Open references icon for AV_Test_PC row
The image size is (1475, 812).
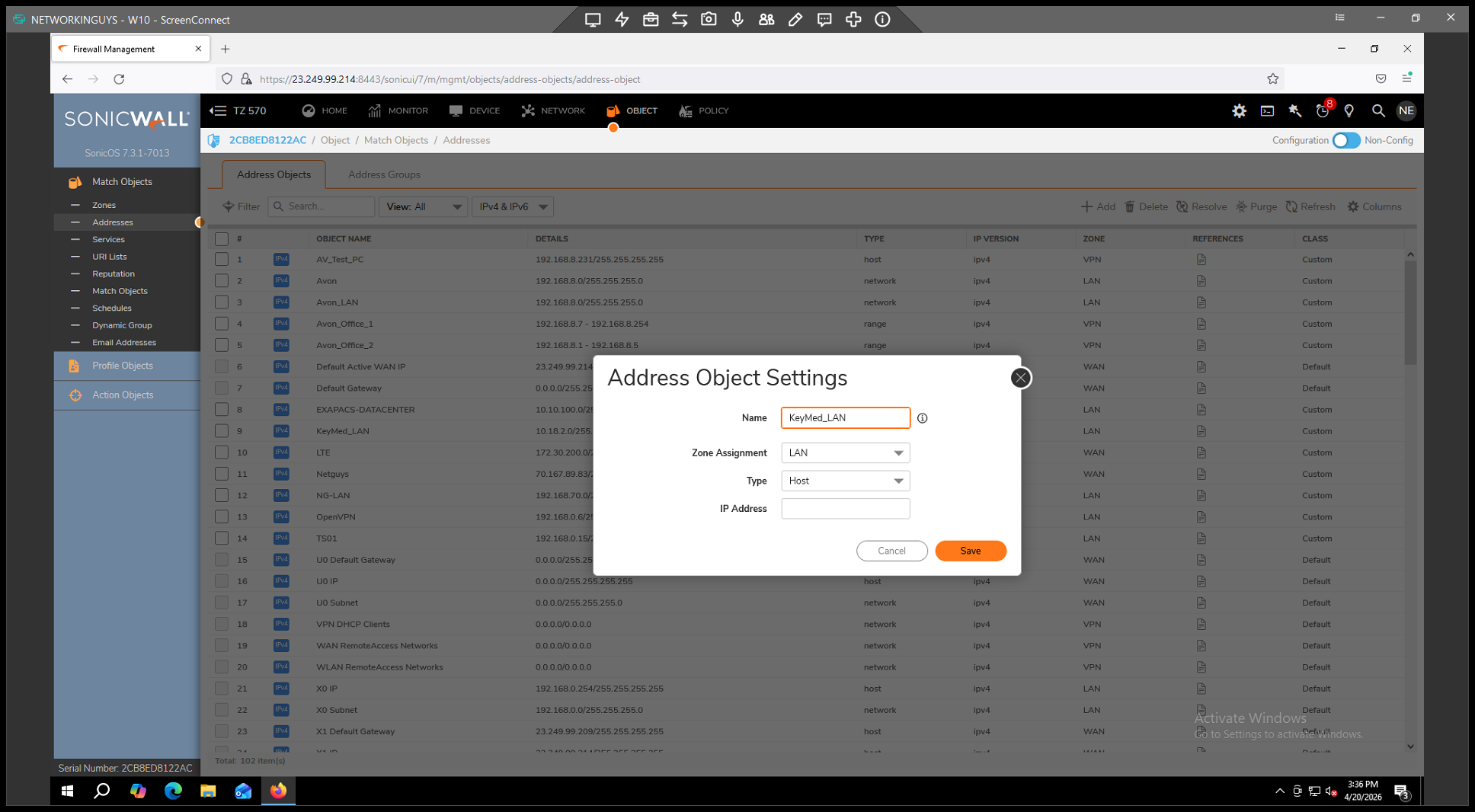[1201, 260]
